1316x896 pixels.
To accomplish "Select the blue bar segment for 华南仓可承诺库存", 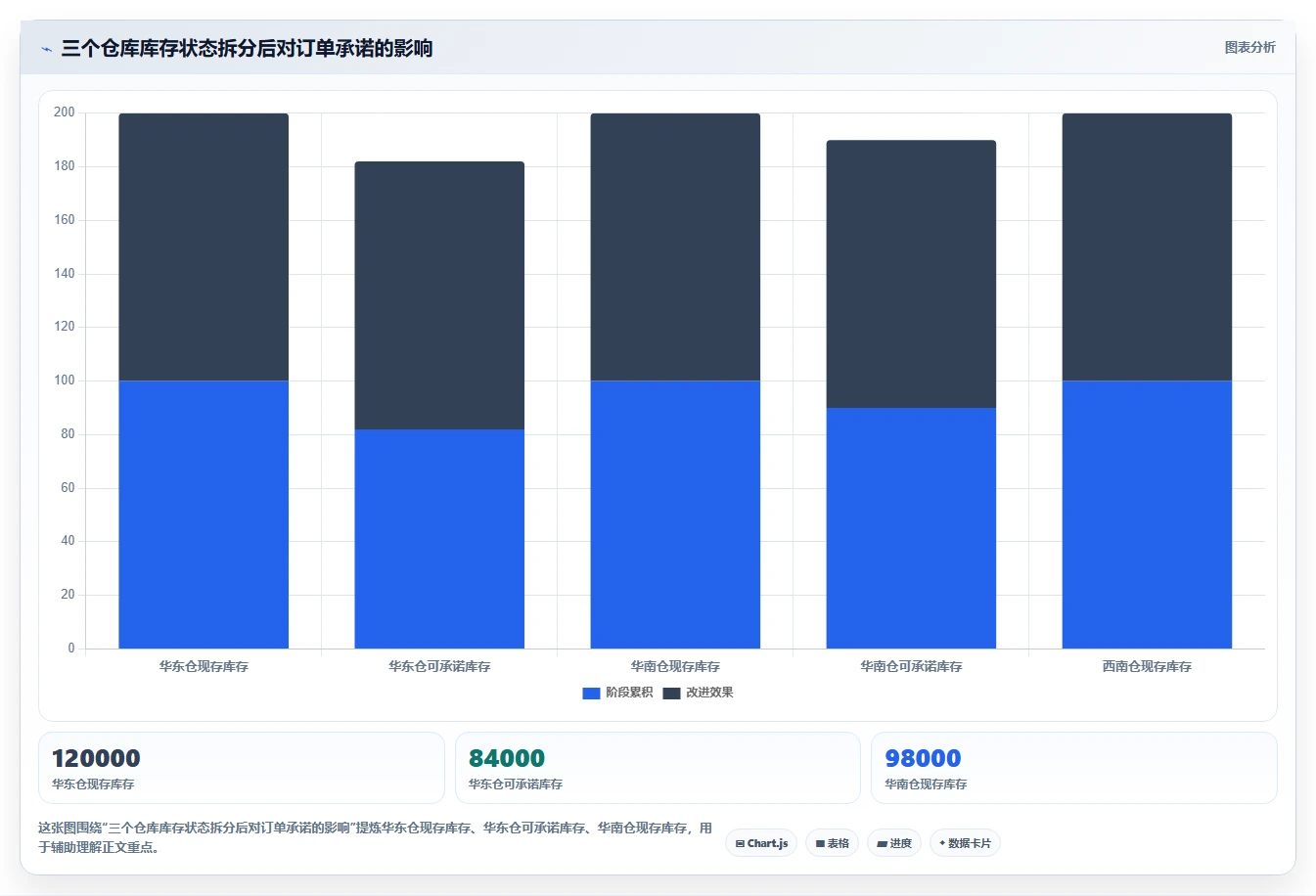I will pyautogui.click(x=911, y=528).
